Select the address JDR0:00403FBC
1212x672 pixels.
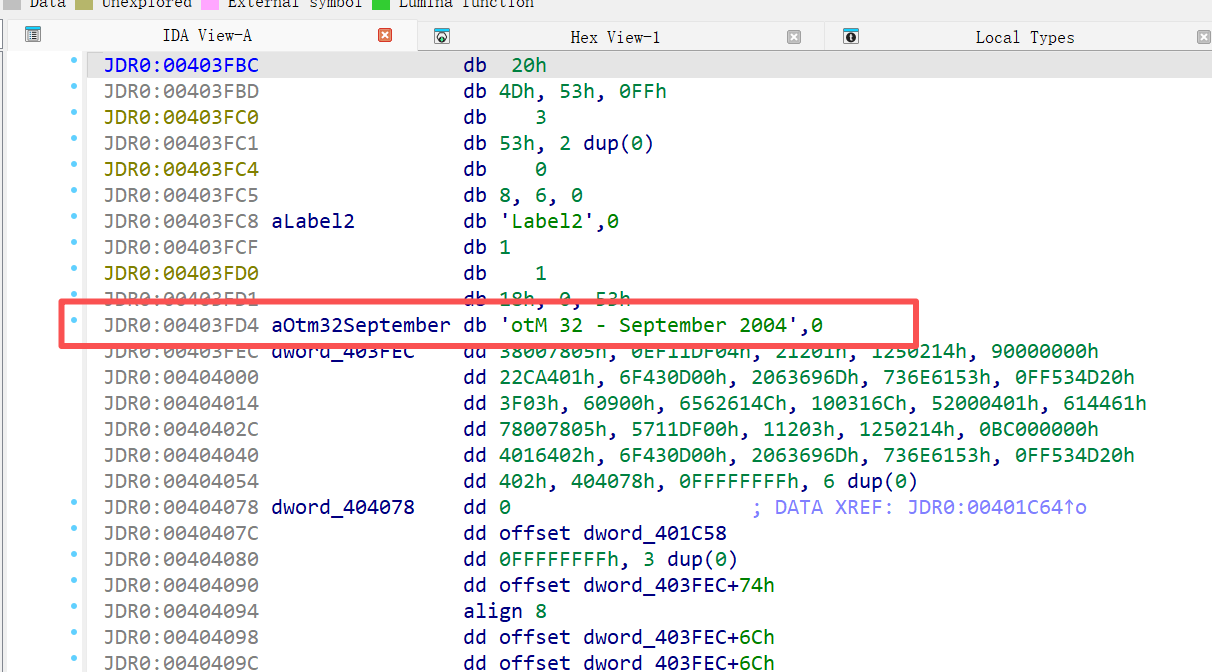[x=181, y=65]
